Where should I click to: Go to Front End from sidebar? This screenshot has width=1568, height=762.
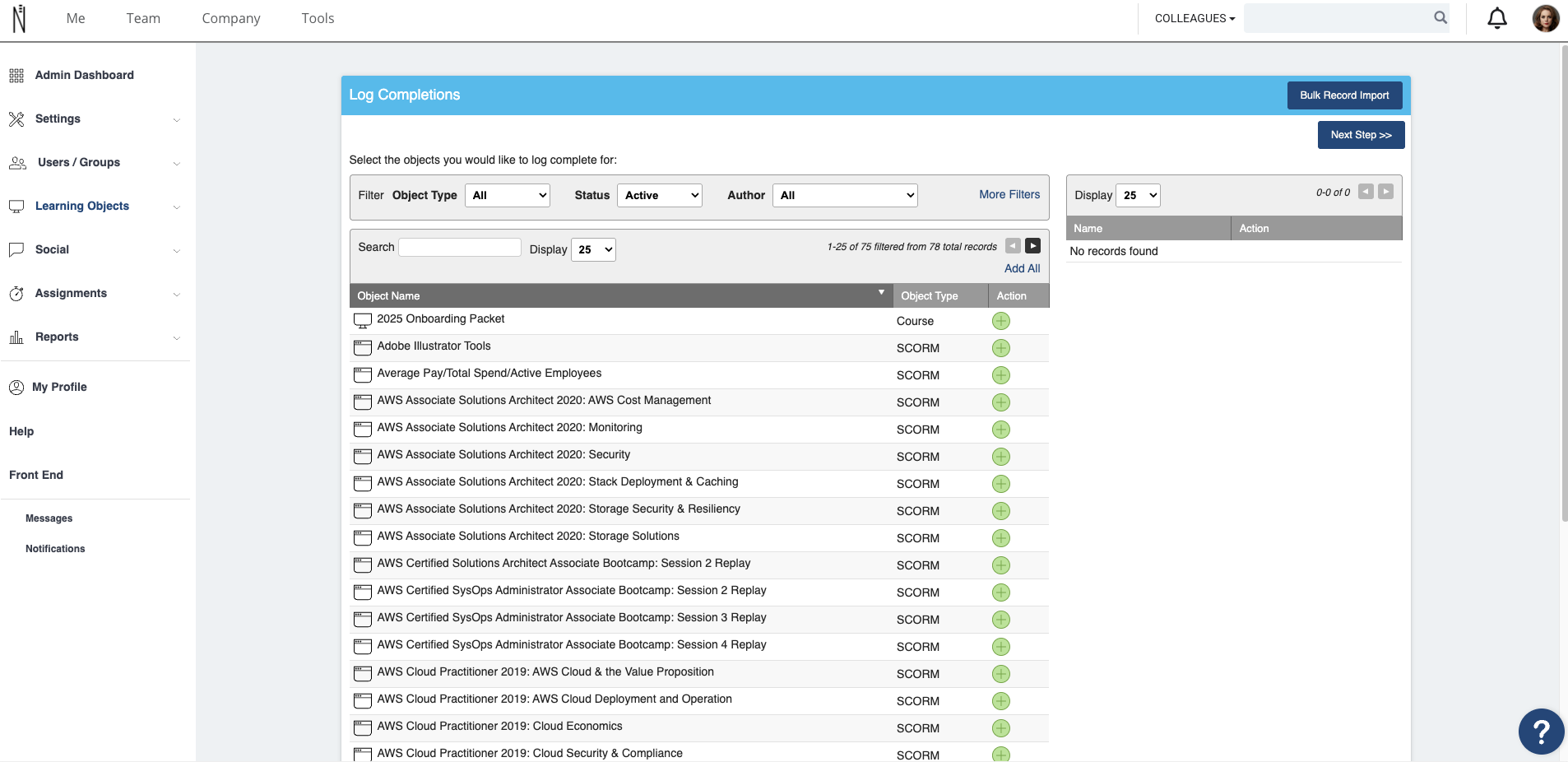click(x=36, y=475)
